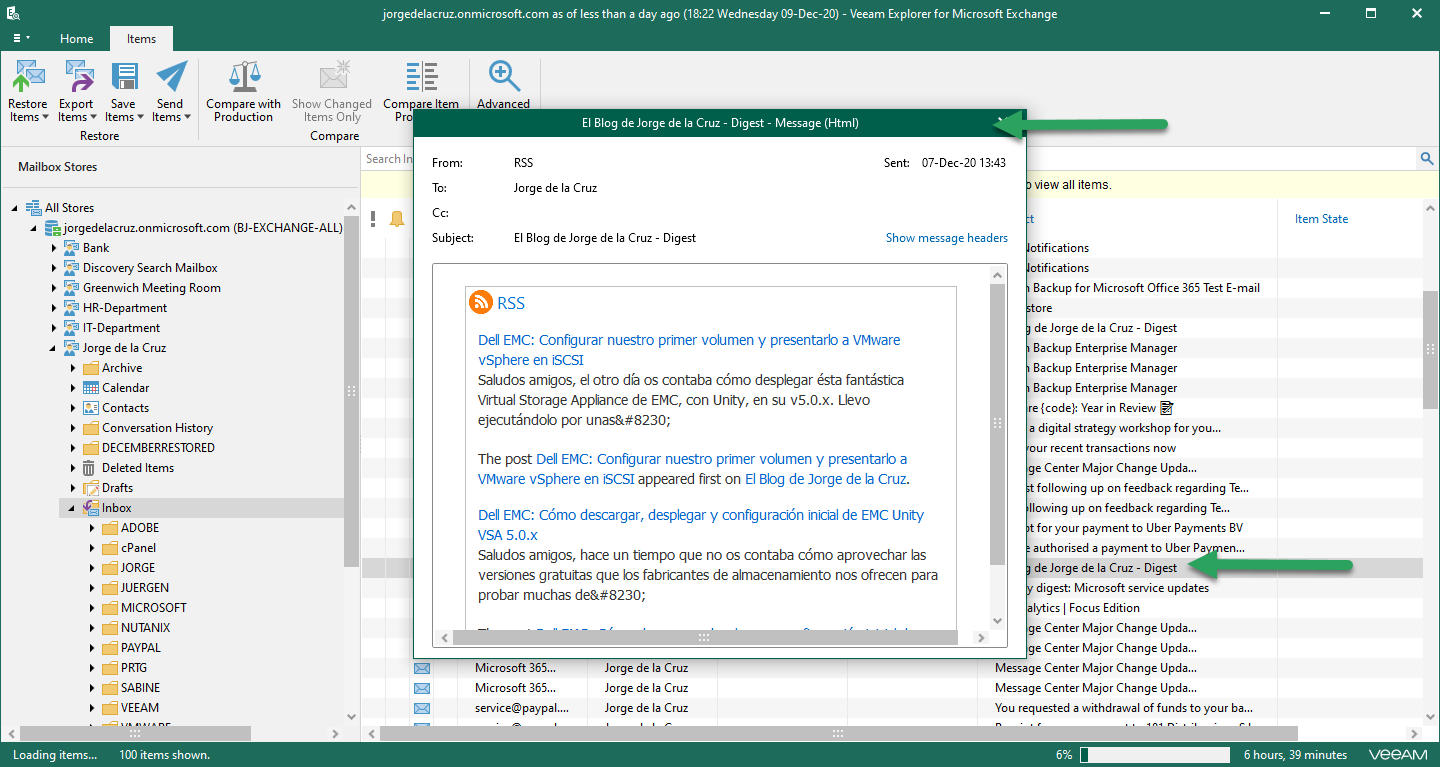The image size is (1440, 767).
Task: Sort by the importance column header icon
Action: [373, 219]
